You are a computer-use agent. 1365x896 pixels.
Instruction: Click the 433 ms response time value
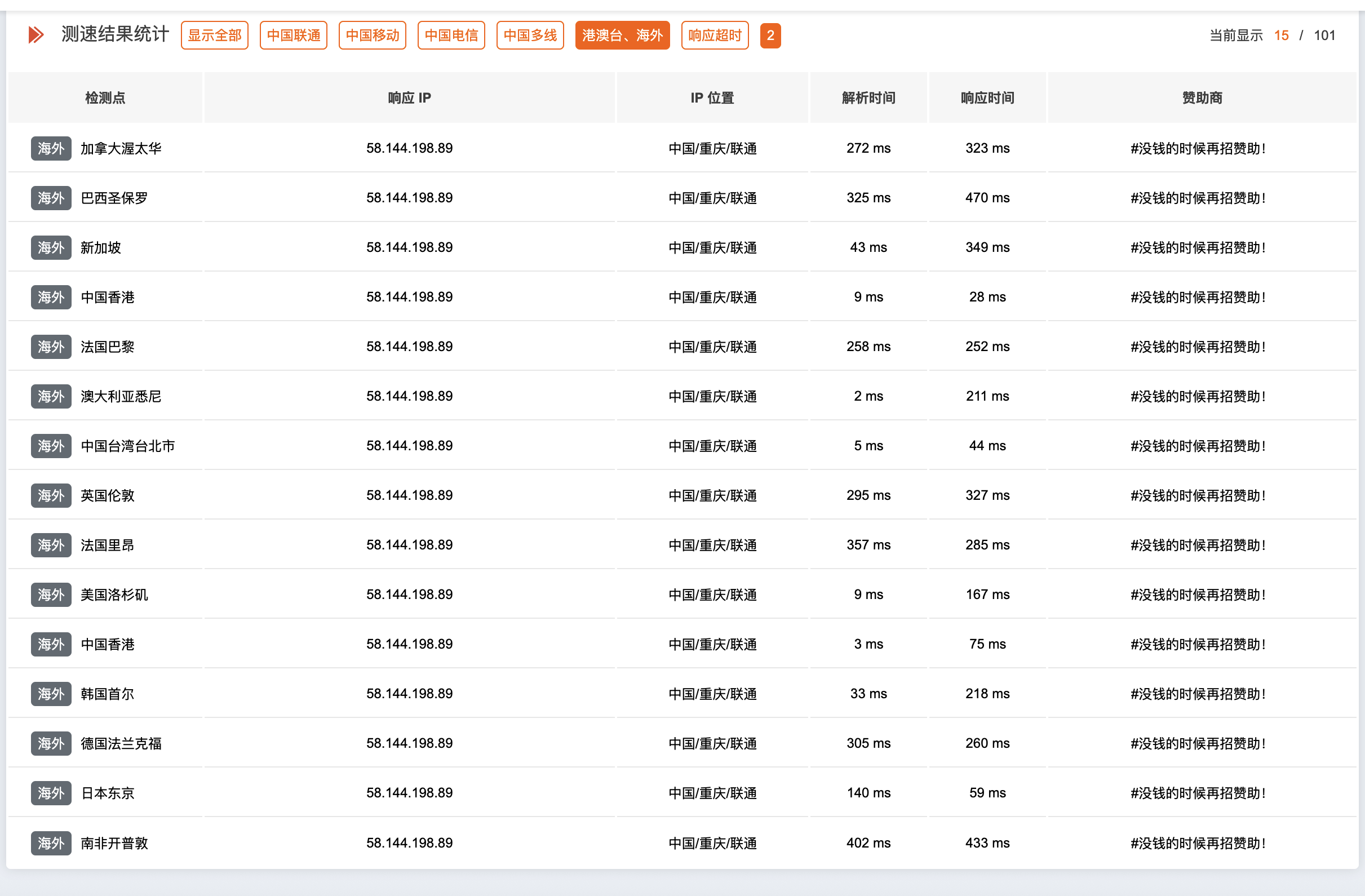(x=987, y=842)
